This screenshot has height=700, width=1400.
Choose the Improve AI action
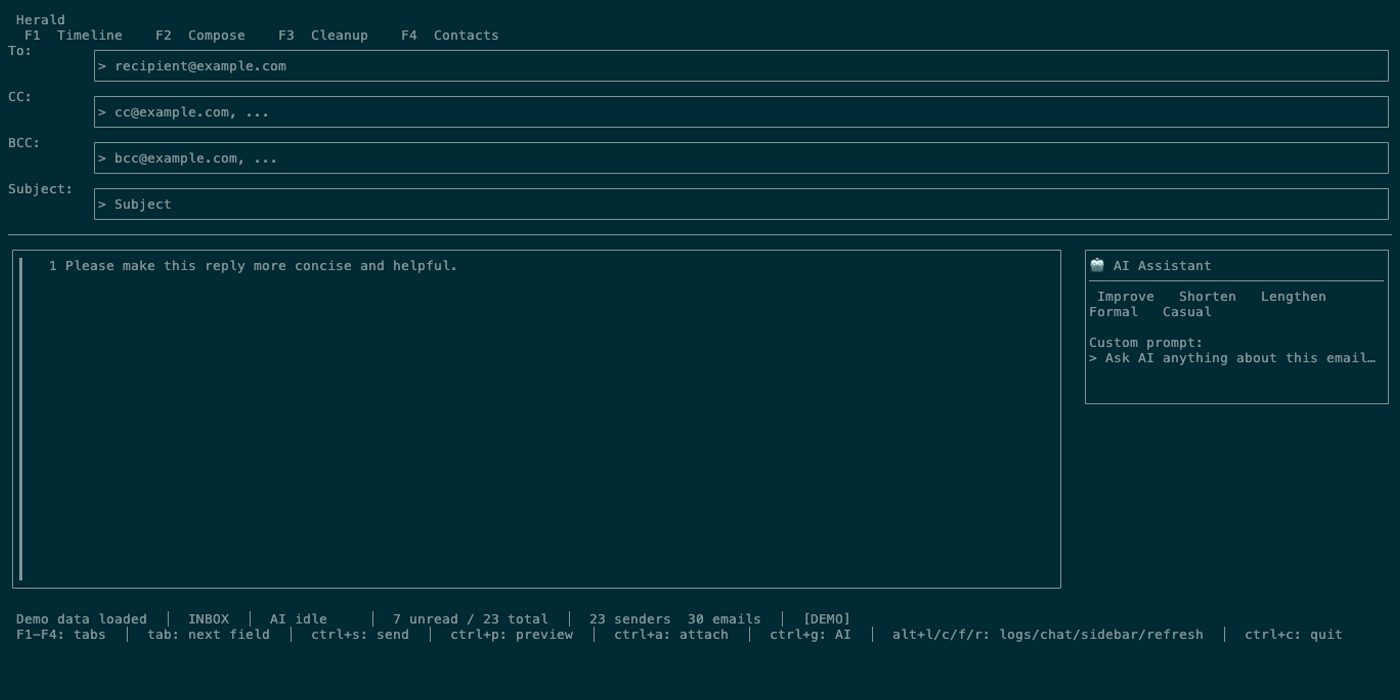[x=1125, y=296]
